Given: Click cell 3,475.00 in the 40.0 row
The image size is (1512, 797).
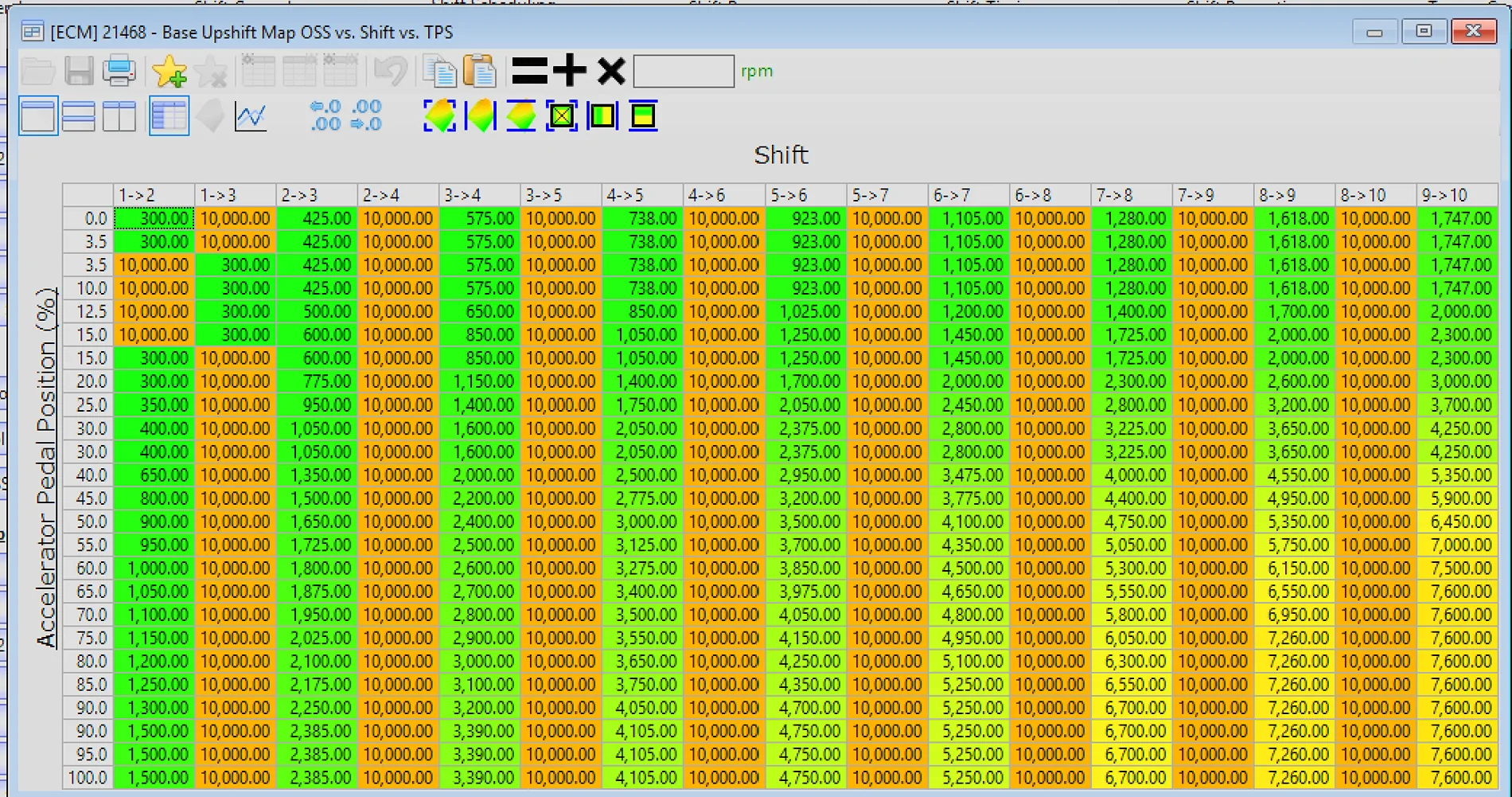Looking at the screenshot, I should pos(968,475).
